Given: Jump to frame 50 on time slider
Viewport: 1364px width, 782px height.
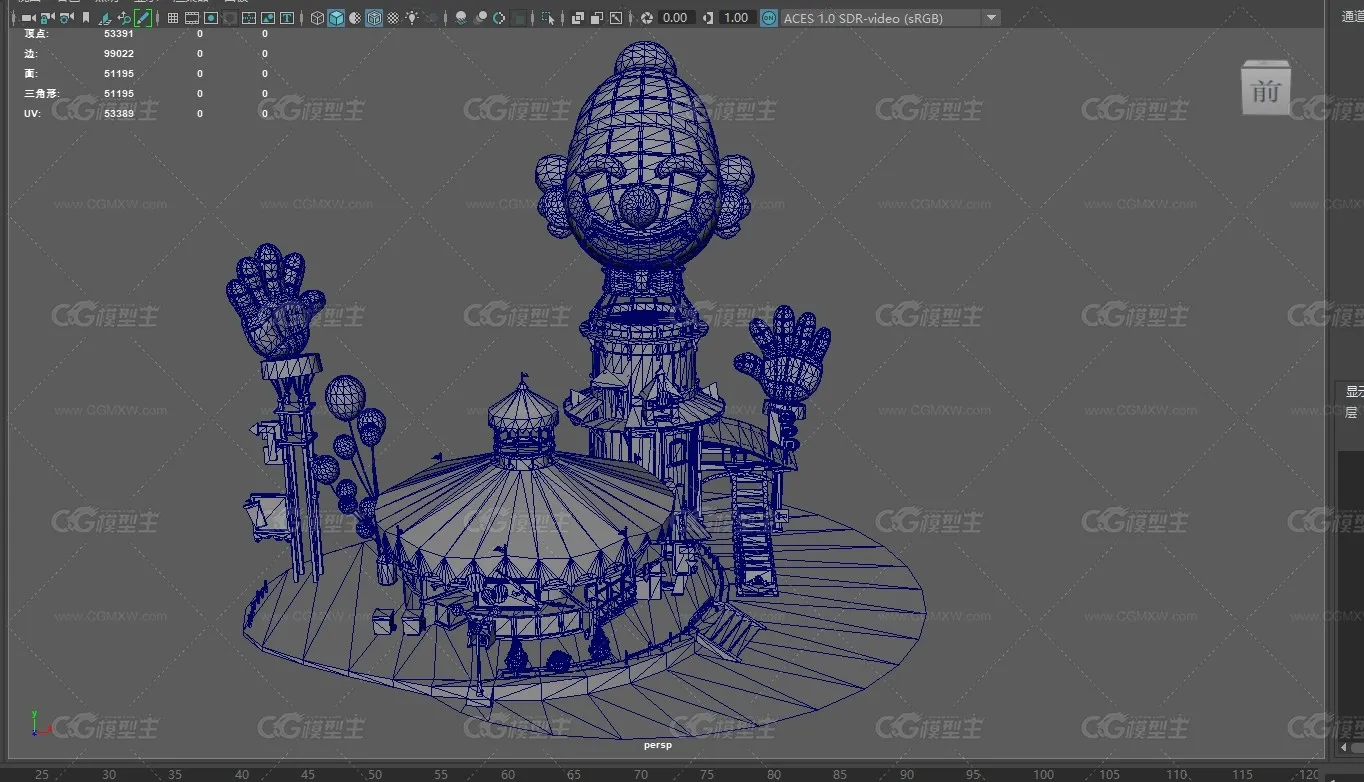Looking at the screenshot, I should pos(374,774).
